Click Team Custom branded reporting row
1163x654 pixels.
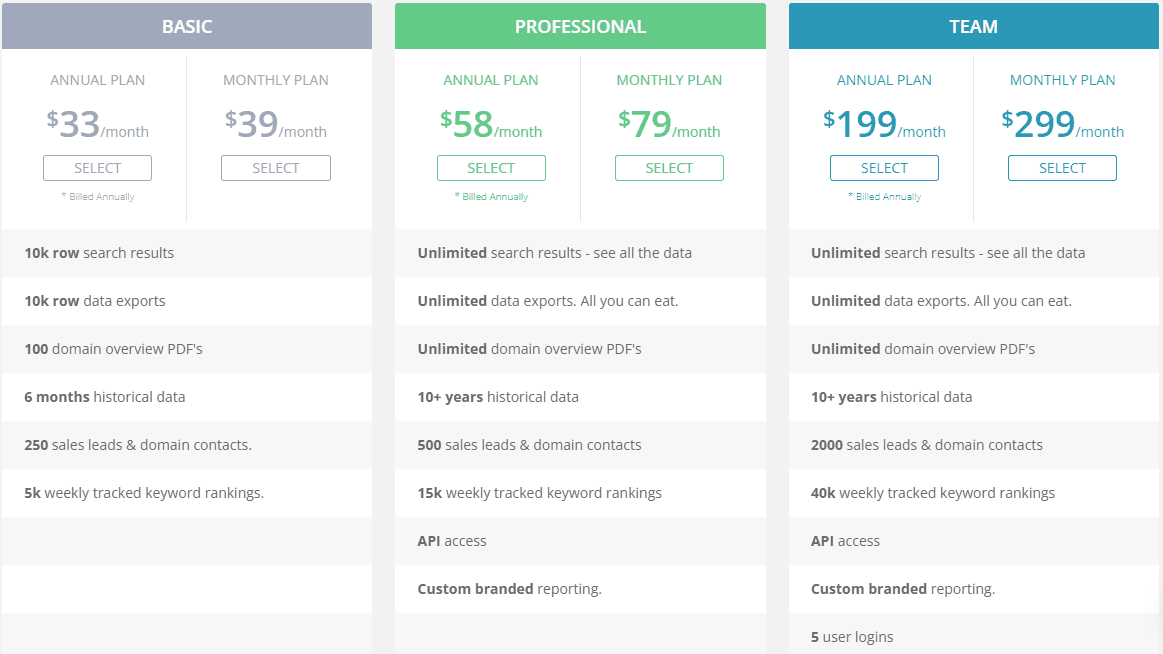tap(974, 589)
